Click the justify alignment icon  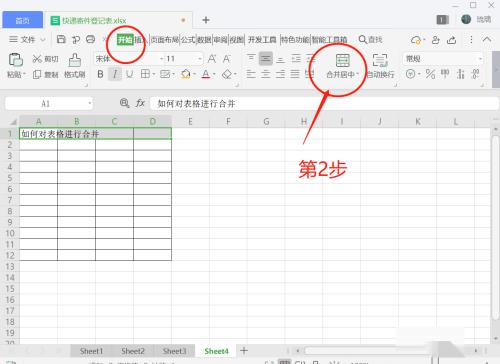coord(295,74)
